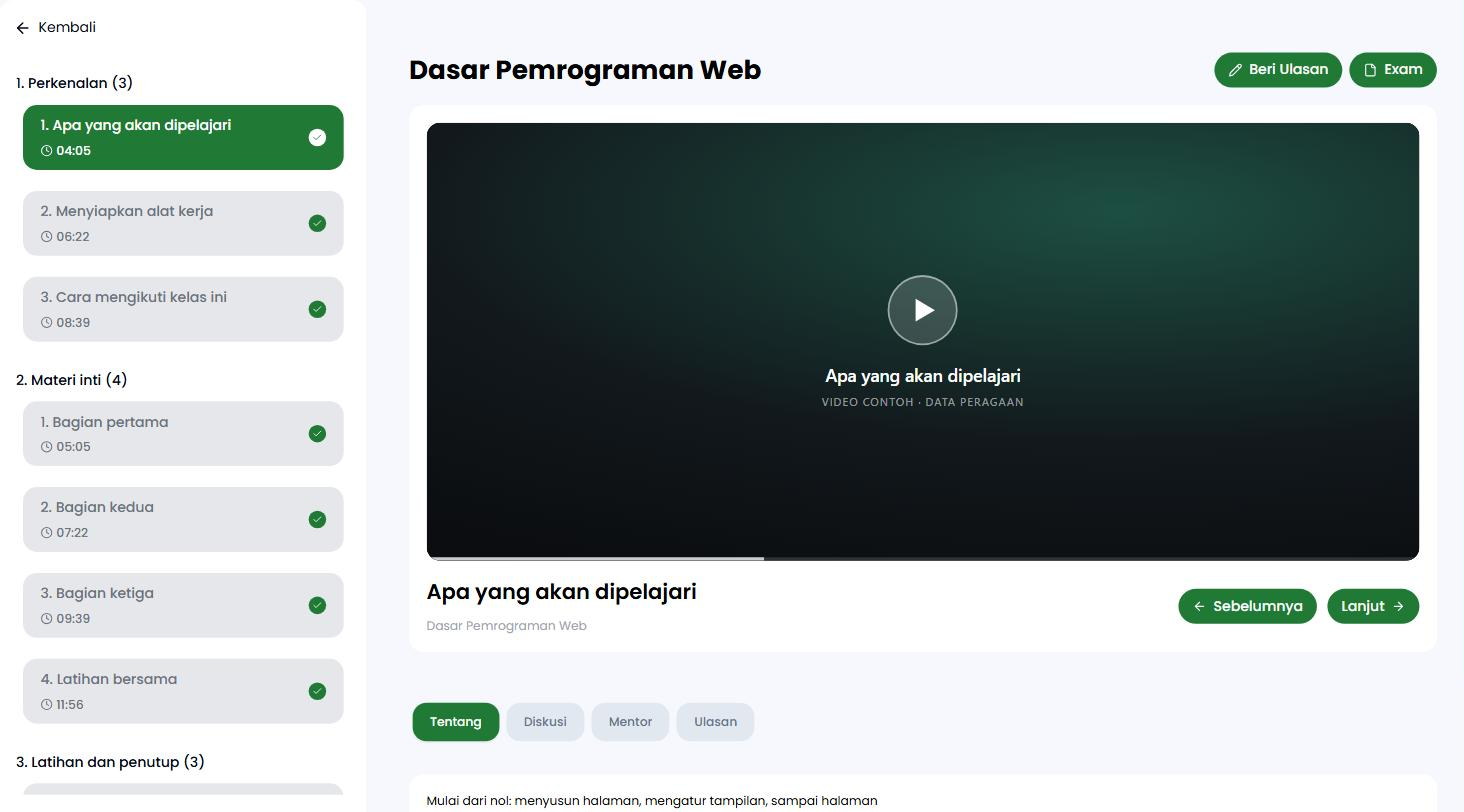This screenshot has height=812, width=1464.
Task: Select lesson title "2. Bagian kedua"
Action: coord(98,507)
